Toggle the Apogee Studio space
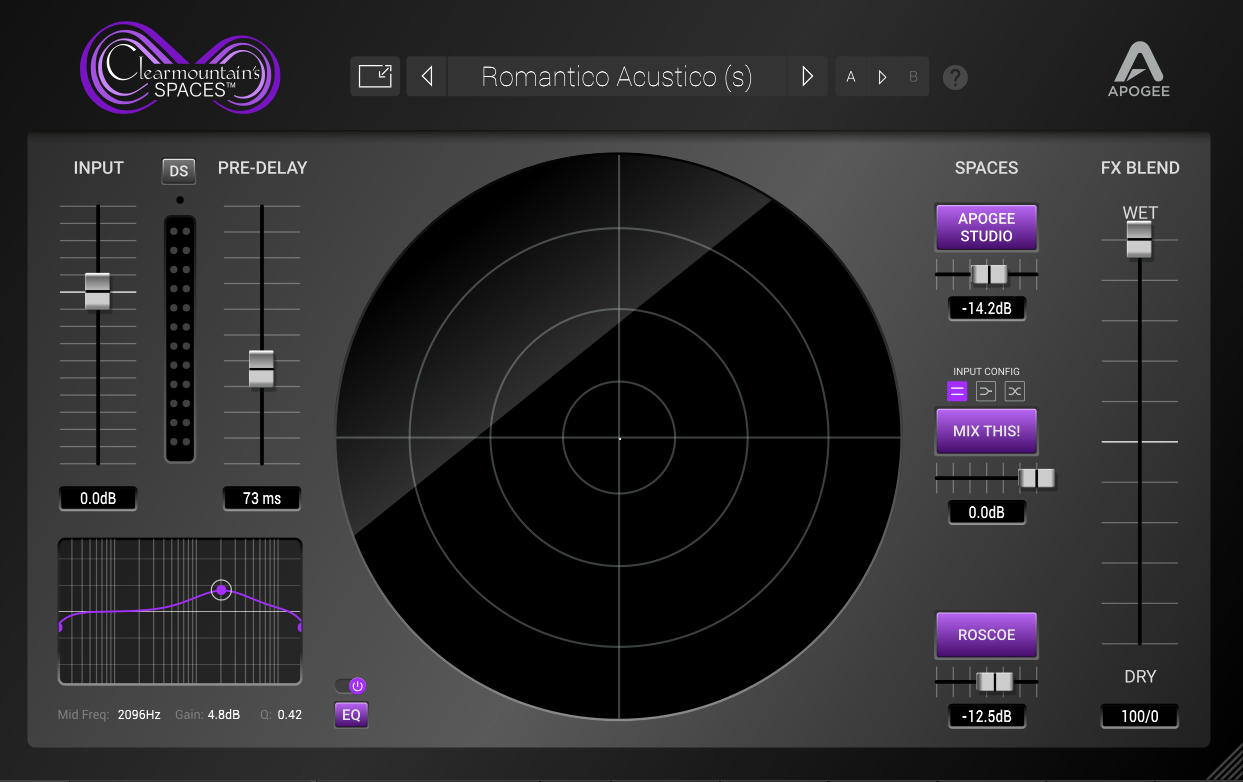1243x782 pixels. pyautogui.click(x=986, y=227)
